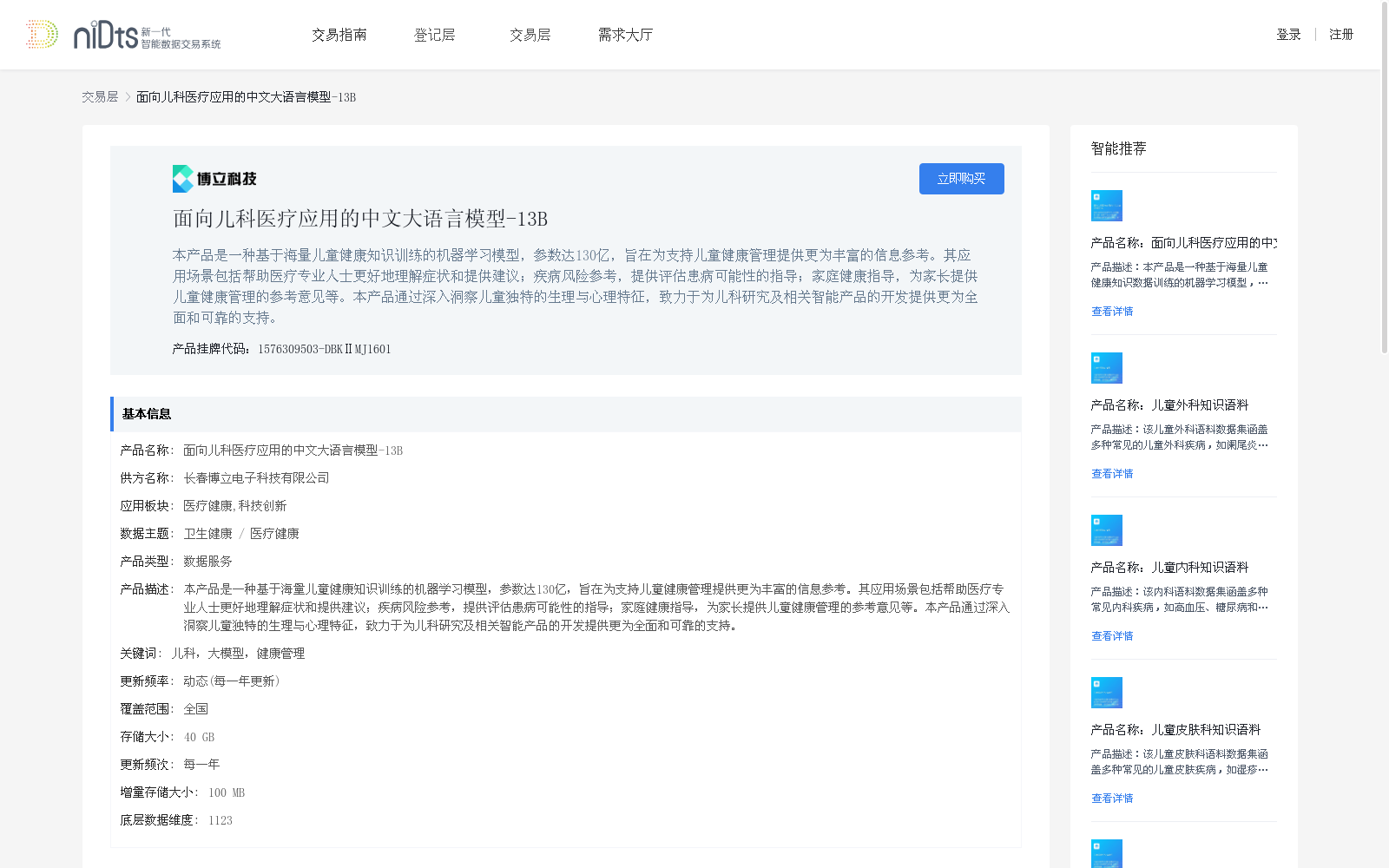Open the 需求大厅 navigation item

click(x=625, y=35)
